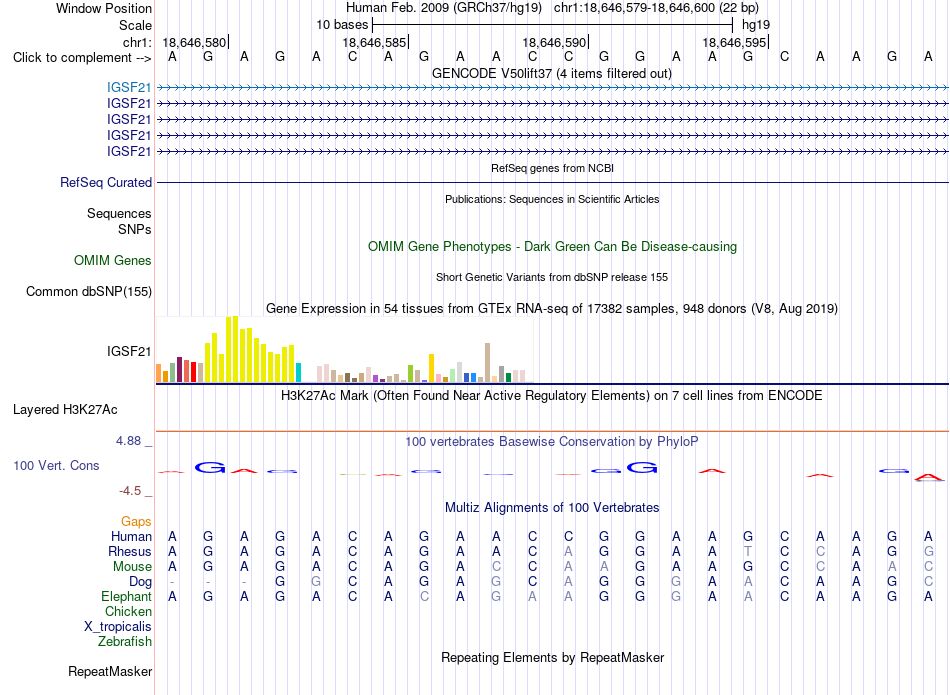This screenshot has height=695, width=950.
Task: Click the 10-base scale bar line
Action: [553, 25]
